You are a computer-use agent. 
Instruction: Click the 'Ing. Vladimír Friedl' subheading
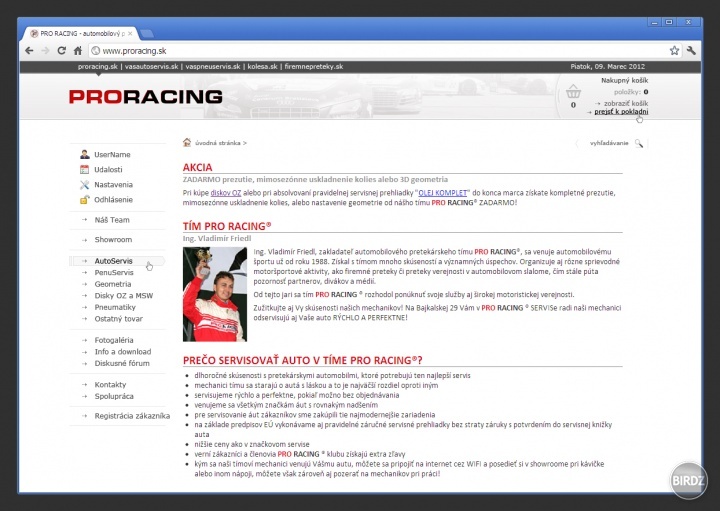217,238
